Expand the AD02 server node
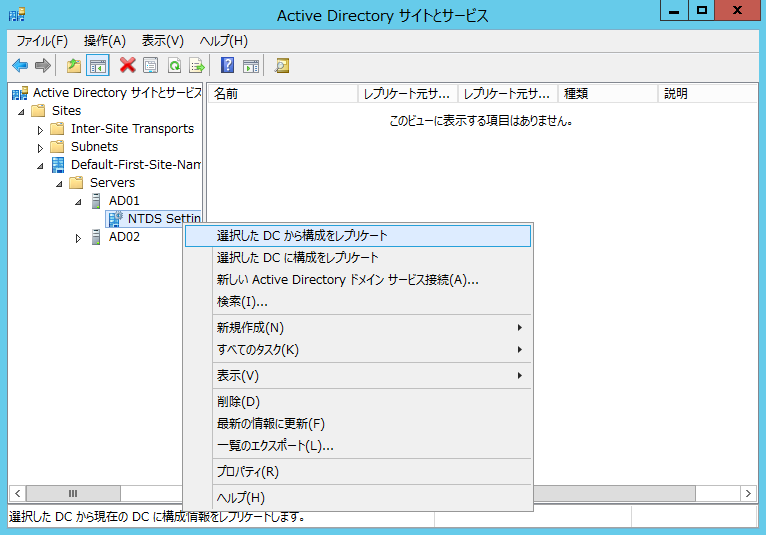The image size is (766, 535). point(79,238)
